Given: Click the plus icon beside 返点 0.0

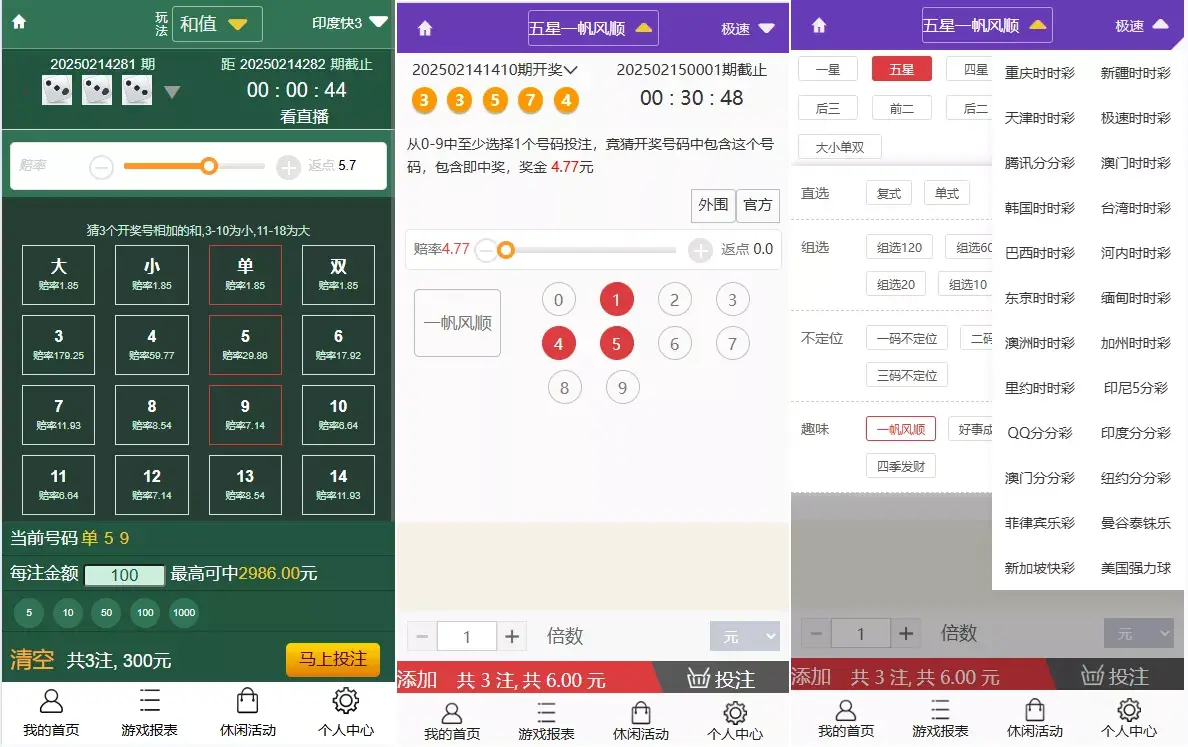Looking at the screenshot, I should (x=700, y=250).
